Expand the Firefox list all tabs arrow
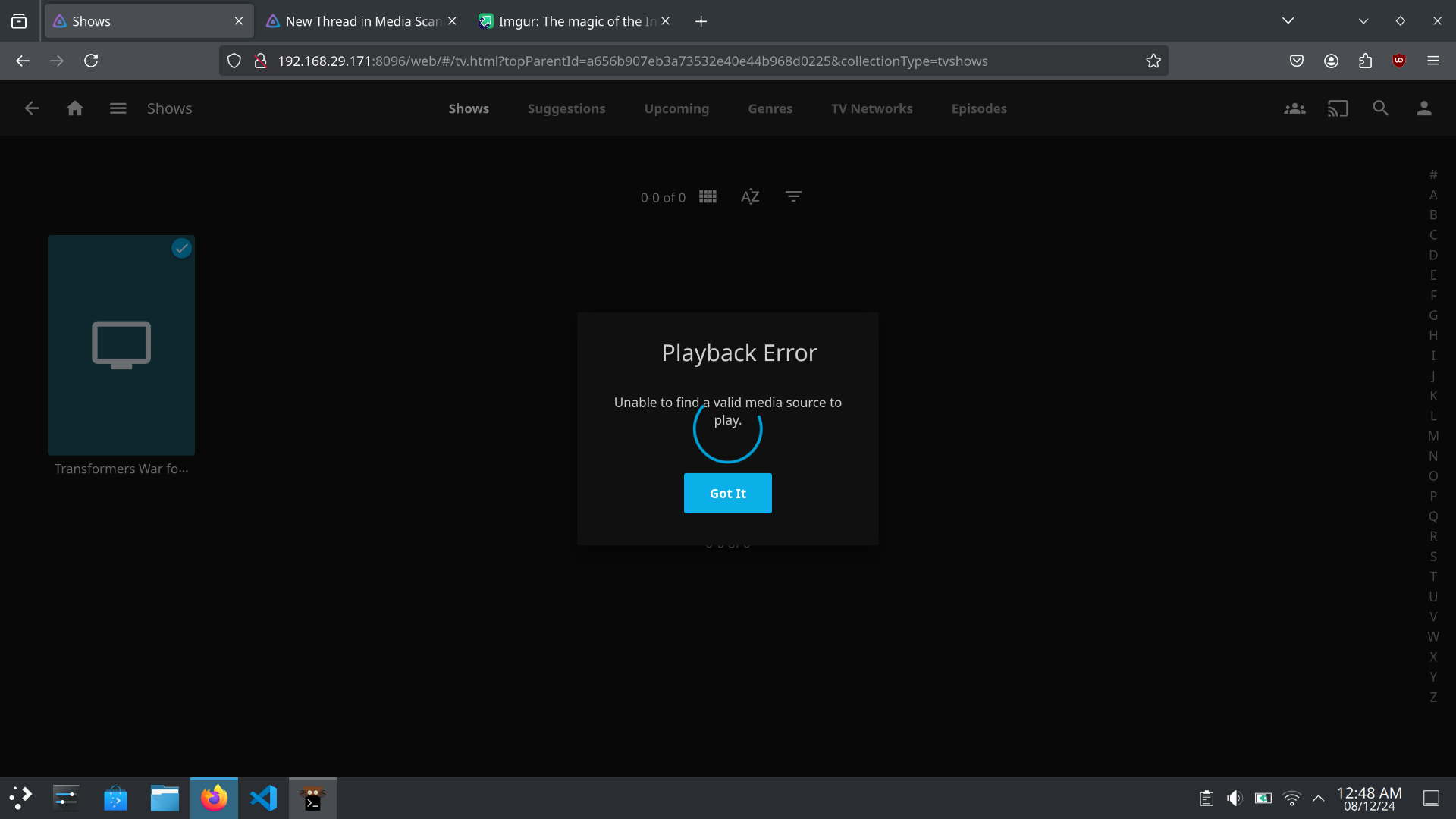Screen dimensions: 1456x819 [1288, 21]
